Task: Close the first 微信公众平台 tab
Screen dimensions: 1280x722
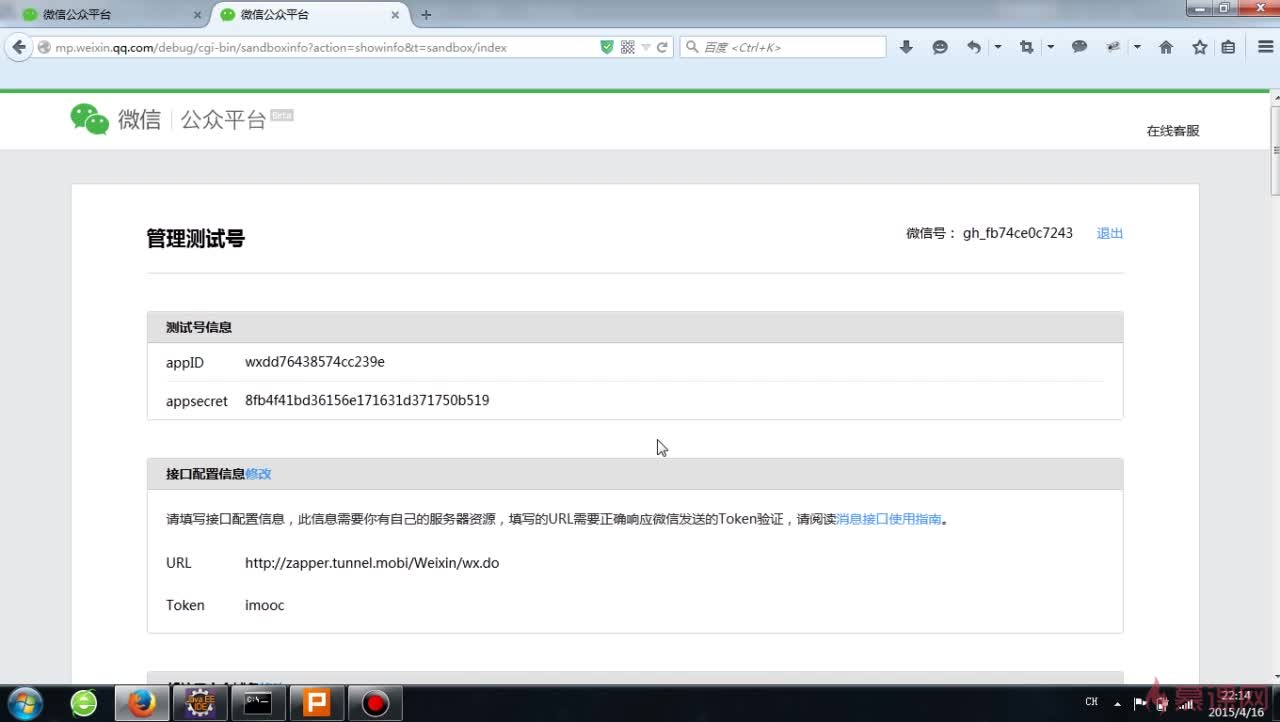Action: [x=197, y=15]
